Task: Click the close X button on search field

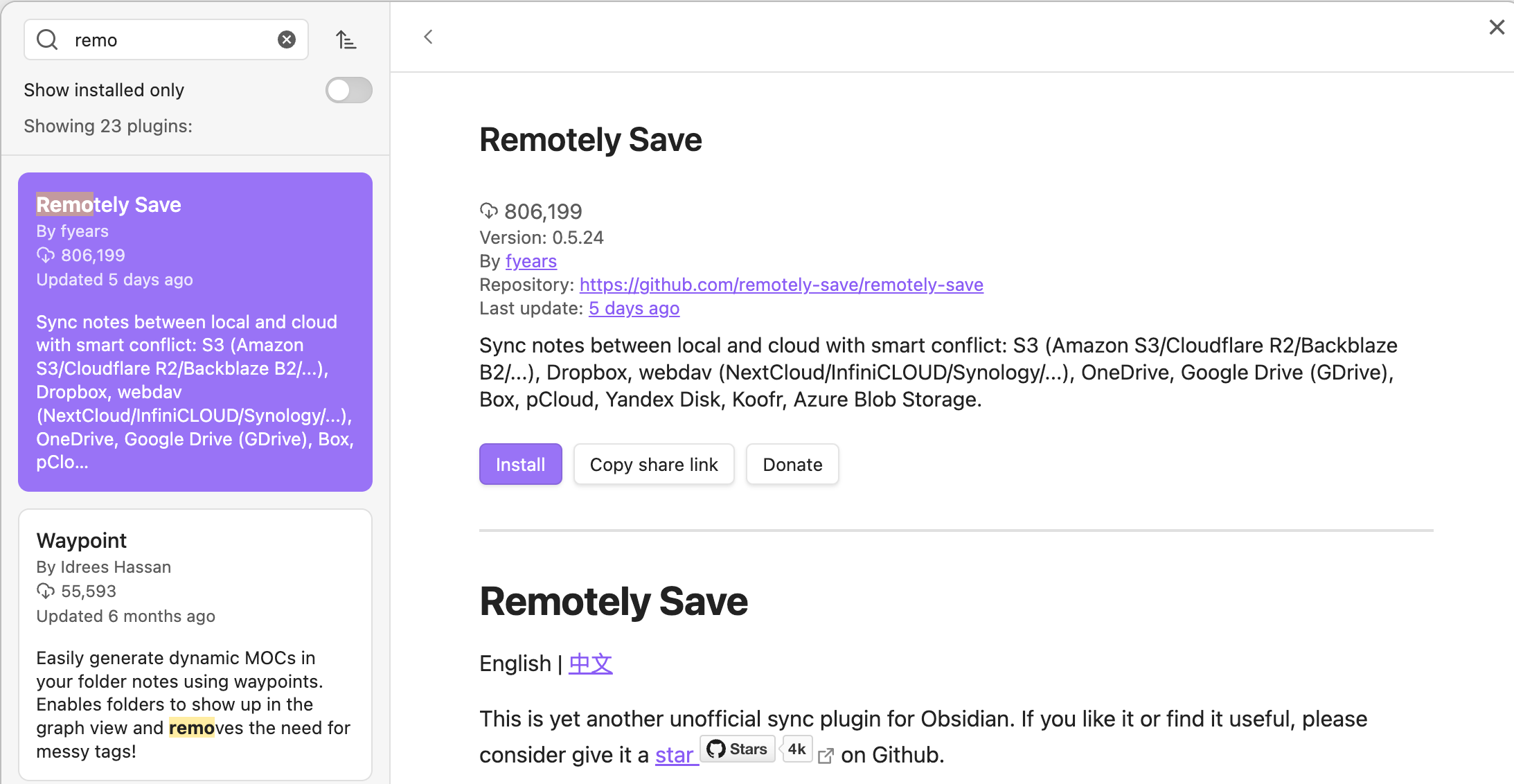Action: pyautogui.click(x=287, y=39)
